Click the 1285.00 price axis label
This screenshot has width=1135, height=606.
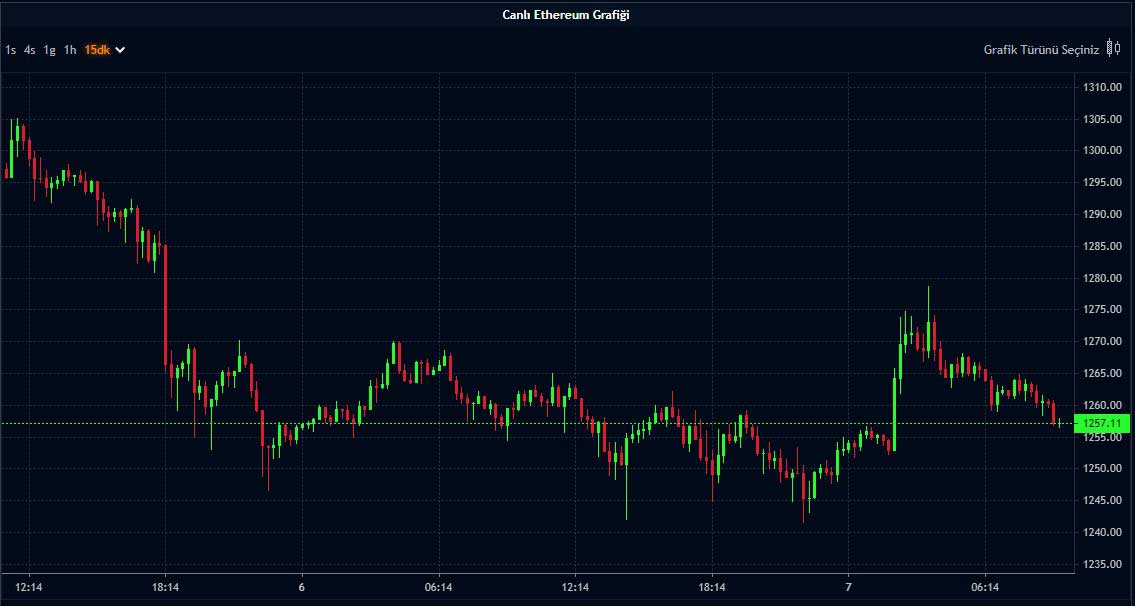(x=1102, y=245)
